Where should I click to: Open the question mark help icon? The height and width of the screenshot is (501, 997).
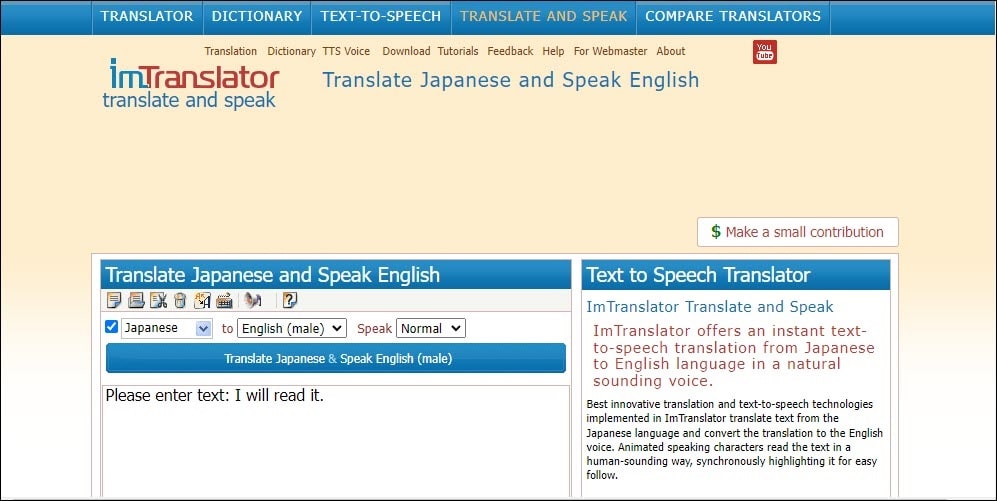[290, 300]
